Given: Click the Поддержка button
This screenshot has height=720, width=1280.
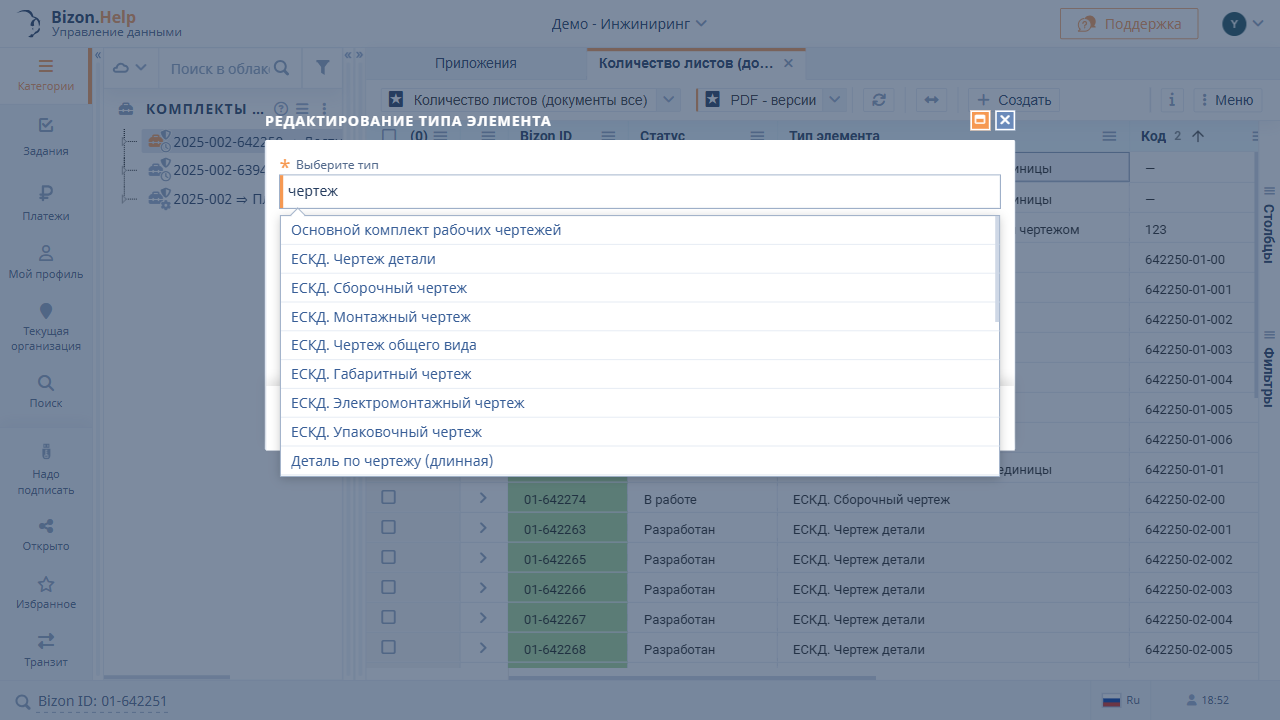Looking at the screenshot, I should tap(1129, 24).
